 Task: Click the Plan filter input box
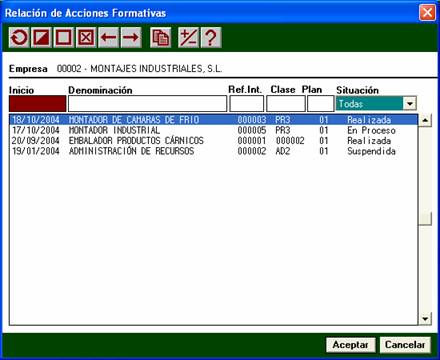coord(320,104)
